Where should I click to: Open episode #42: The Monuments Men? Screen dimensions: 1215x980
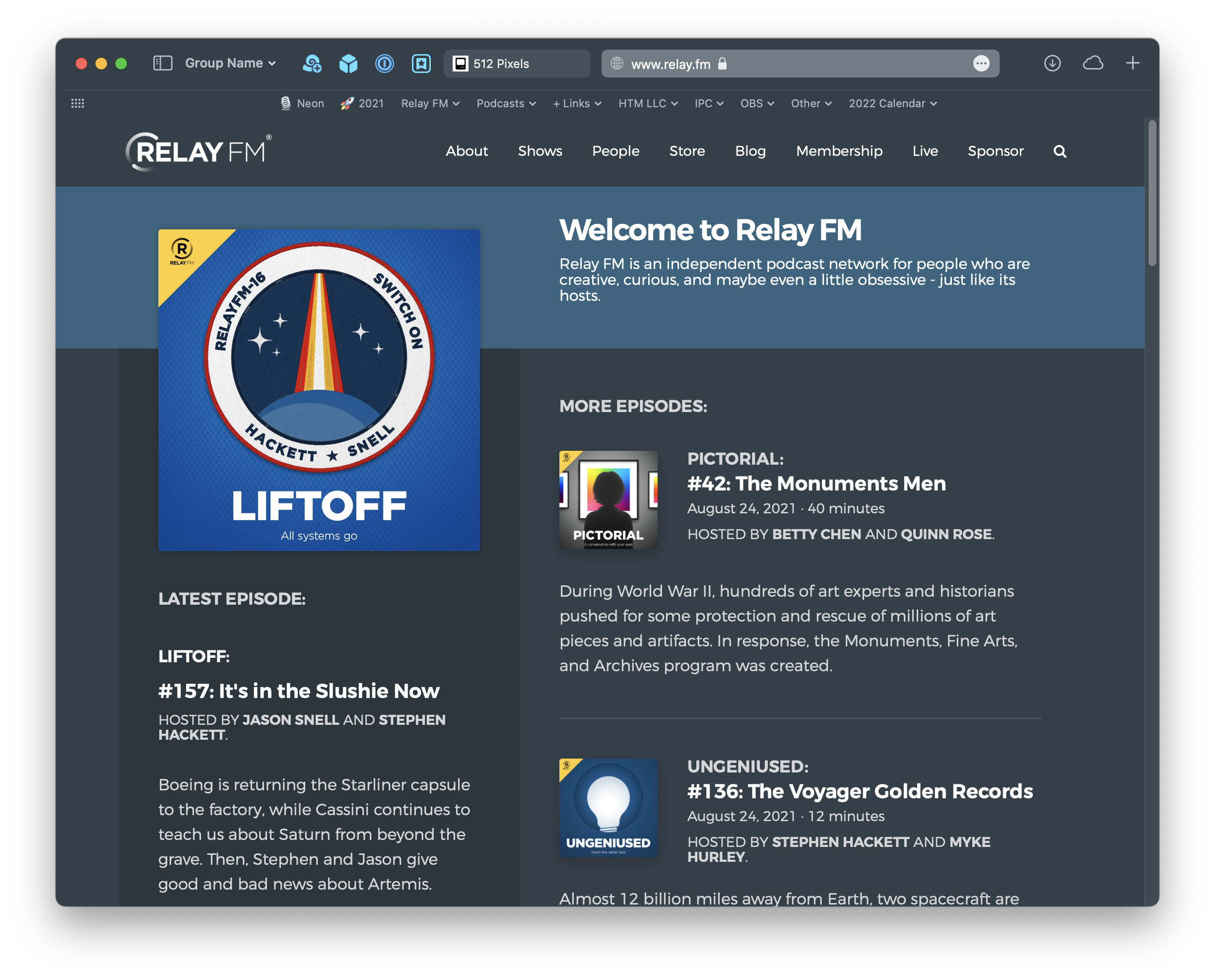816,483
